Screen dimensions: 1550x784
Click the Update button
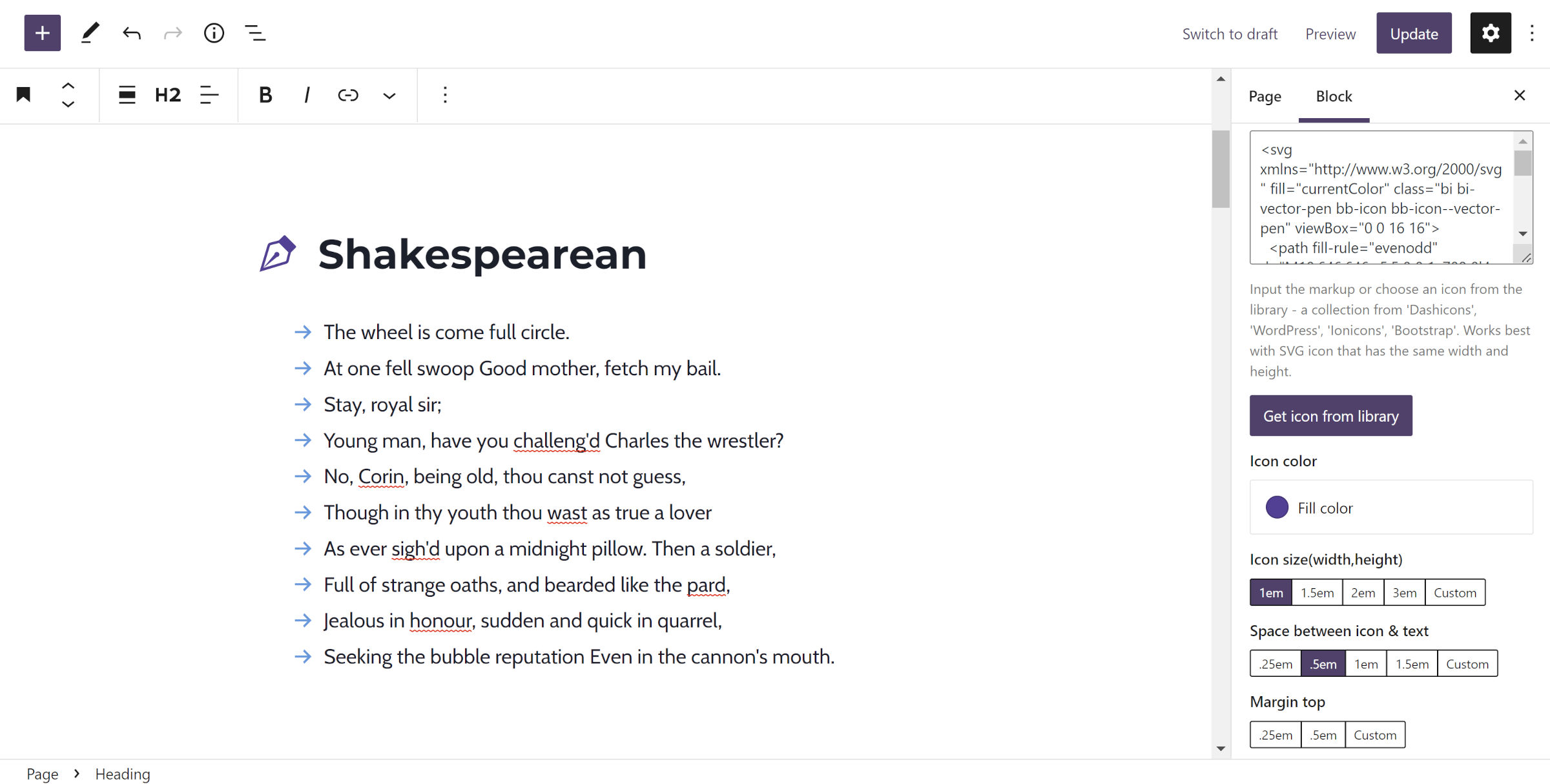click(1414, 33)
